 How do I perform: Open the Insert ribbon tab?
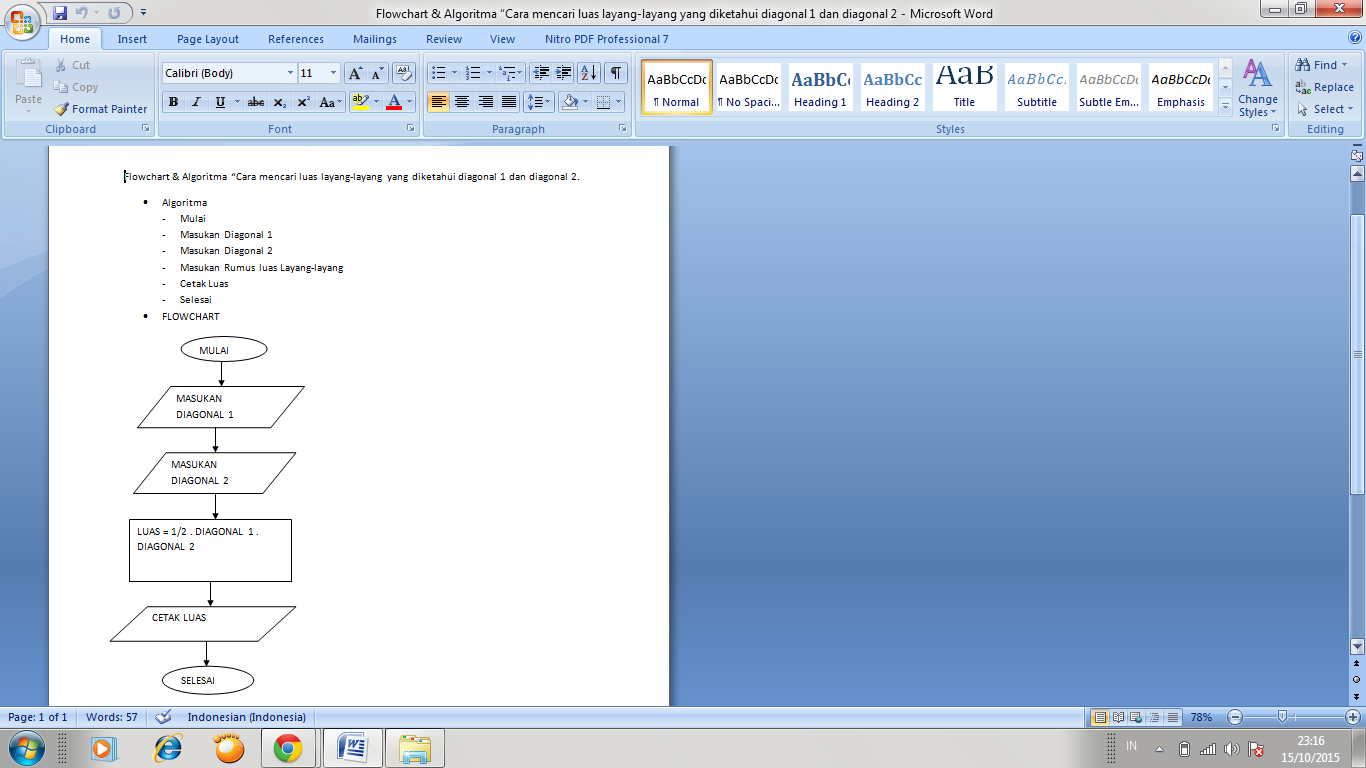pyautogui.click(x=132, y=39)
